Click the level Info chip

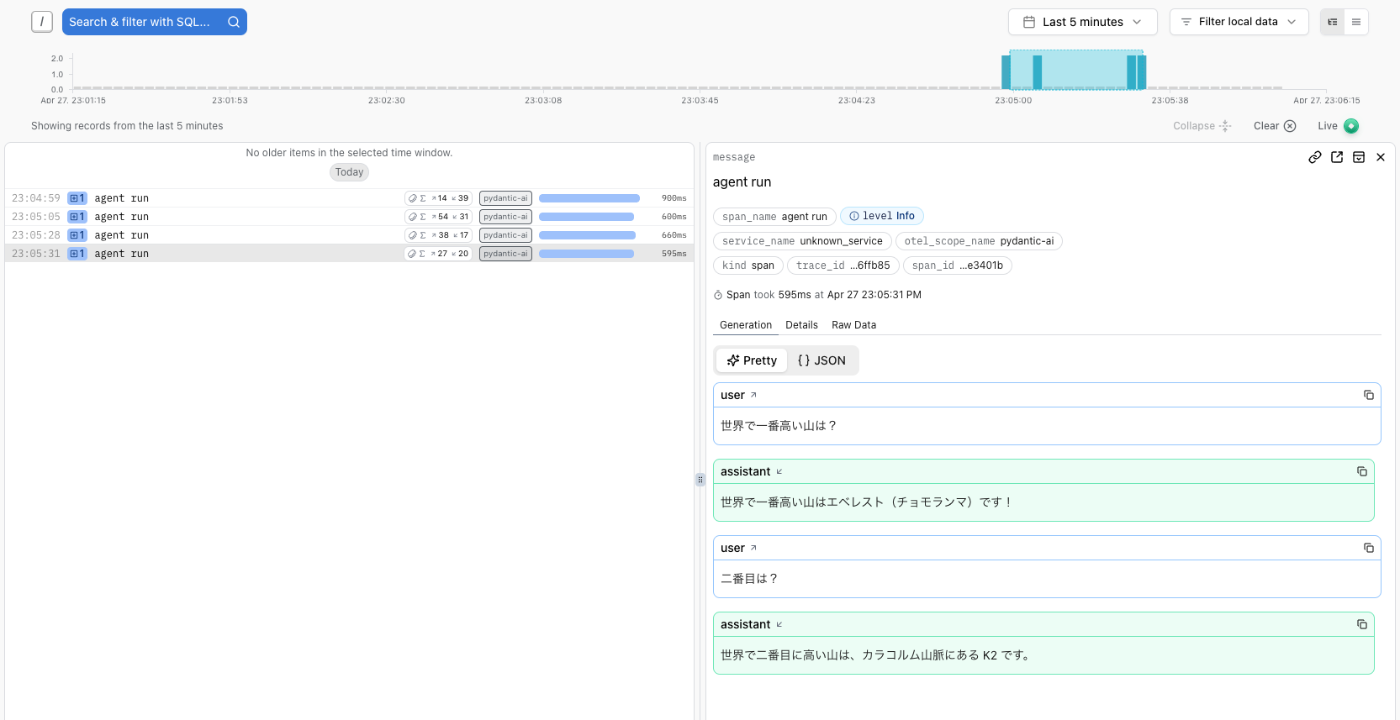tap(882, 216)
